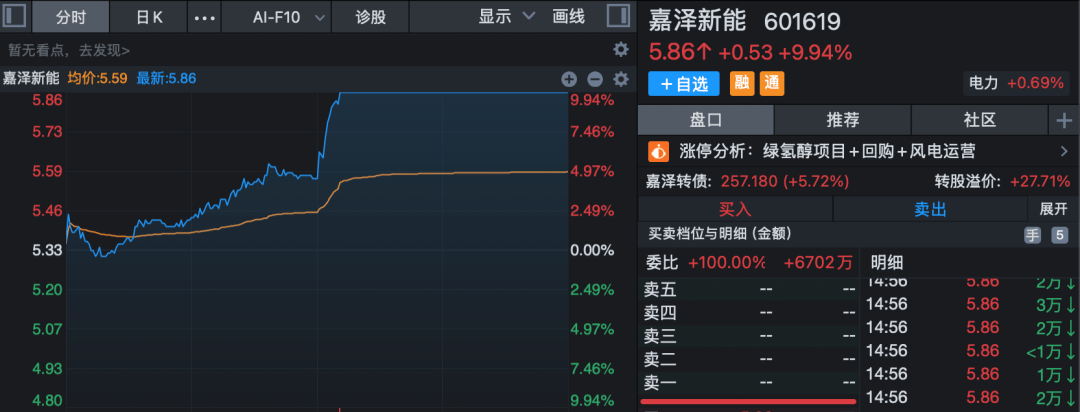Select the 社区 community tab
1080x412 pixels.
click(x=979, y=120)
